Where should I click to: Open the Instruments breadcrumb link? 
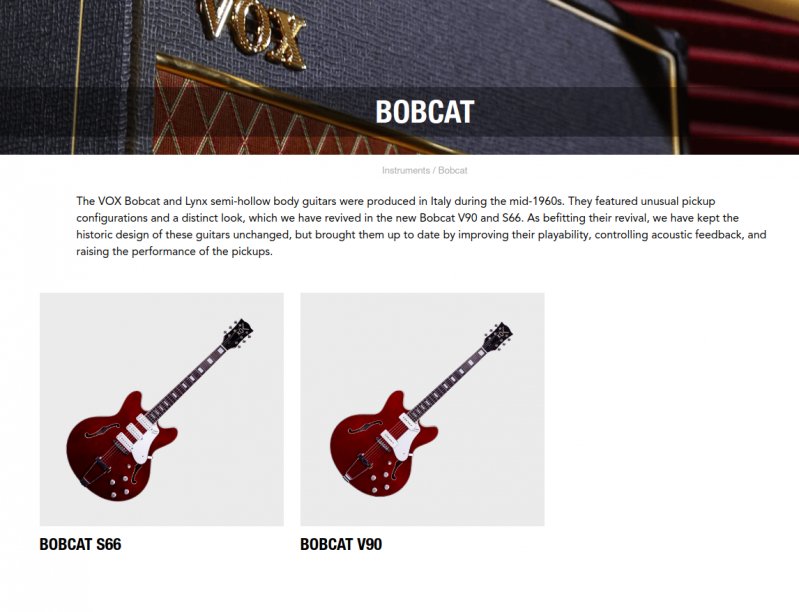click(x=406, y=171)
